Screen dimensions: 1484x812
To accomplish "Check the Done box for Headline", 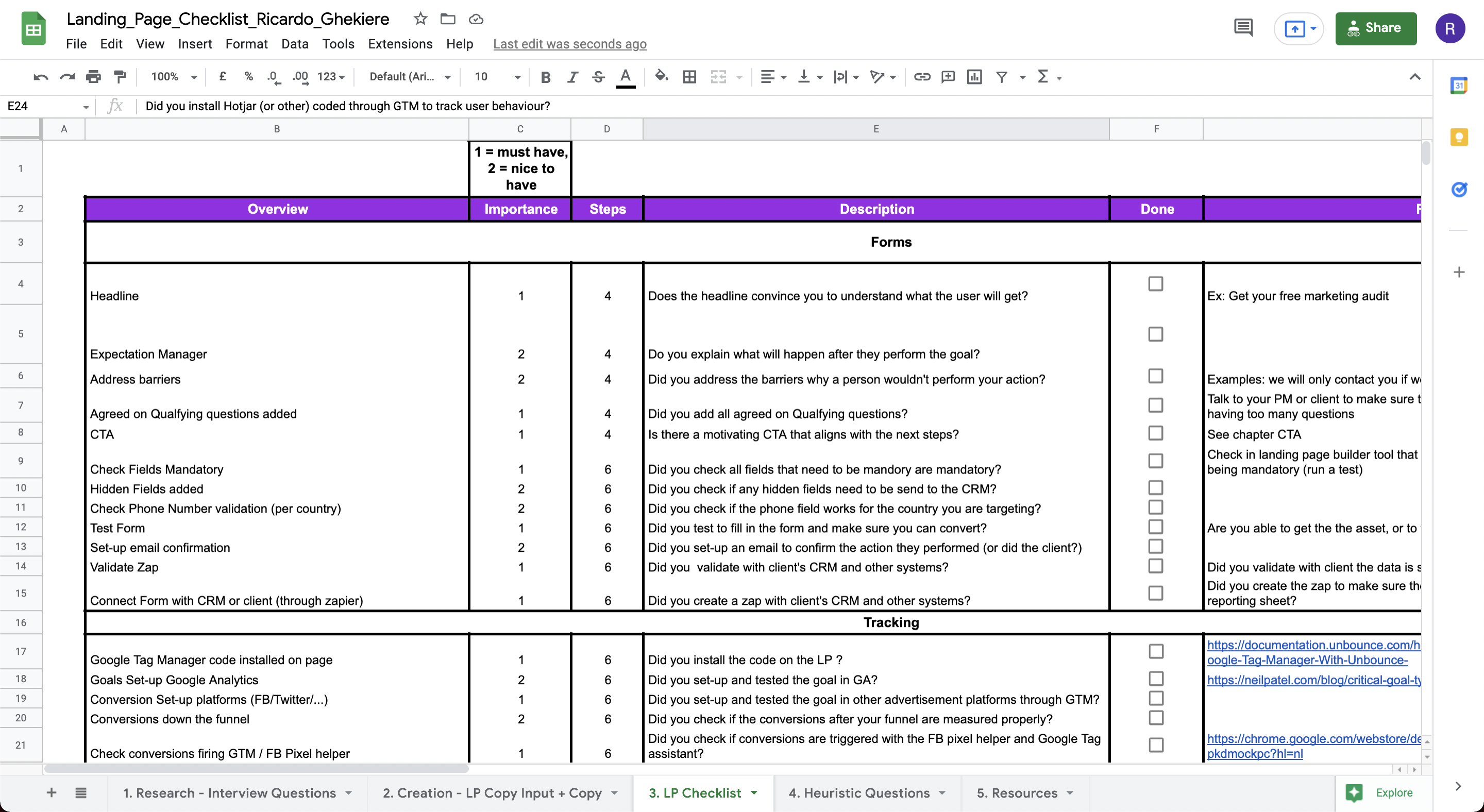I will [1156, 283].
